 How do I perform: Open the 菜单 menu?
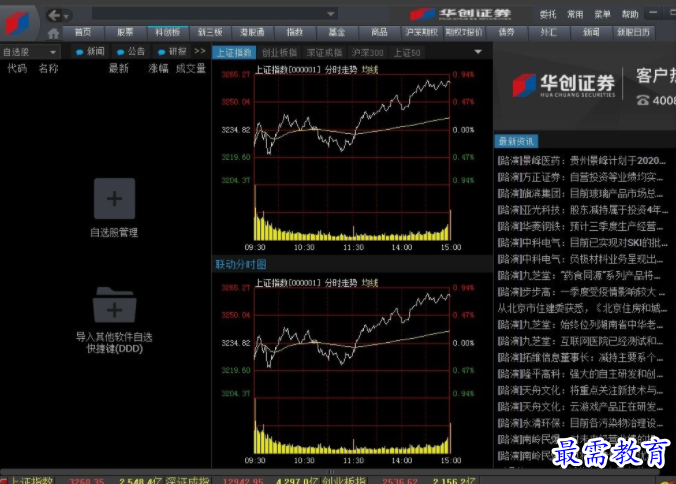602,15
